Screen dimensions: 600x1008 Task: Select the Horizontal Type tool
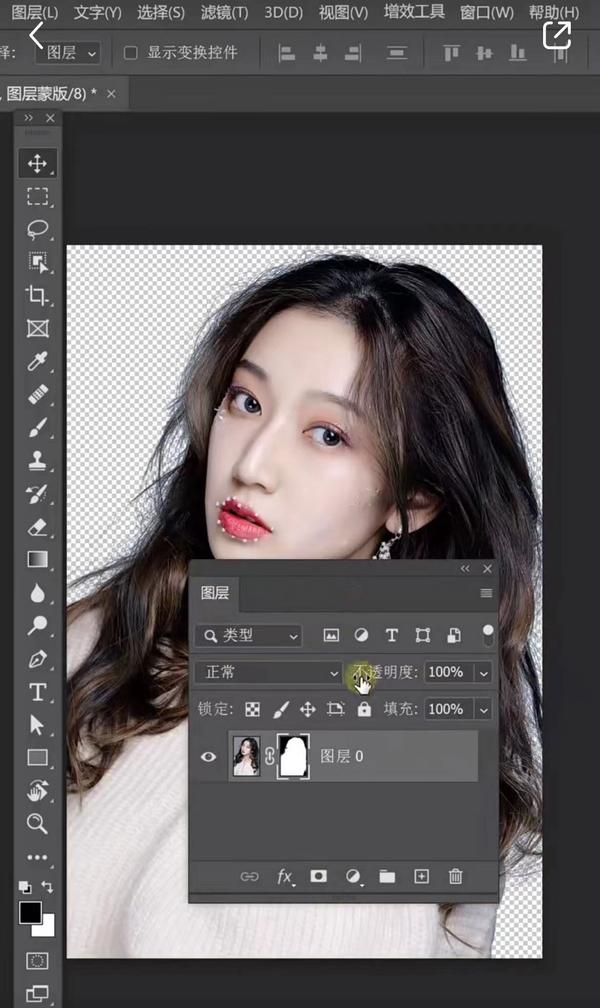click(x=38, y=691)
